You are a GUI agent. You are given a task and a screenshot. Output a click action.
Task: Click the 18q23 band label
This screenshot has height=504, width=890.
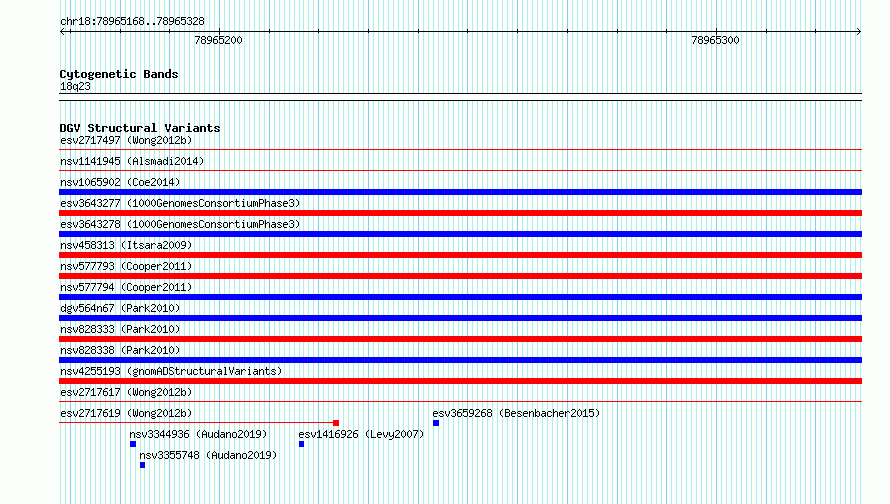click(x=75, y=86)
